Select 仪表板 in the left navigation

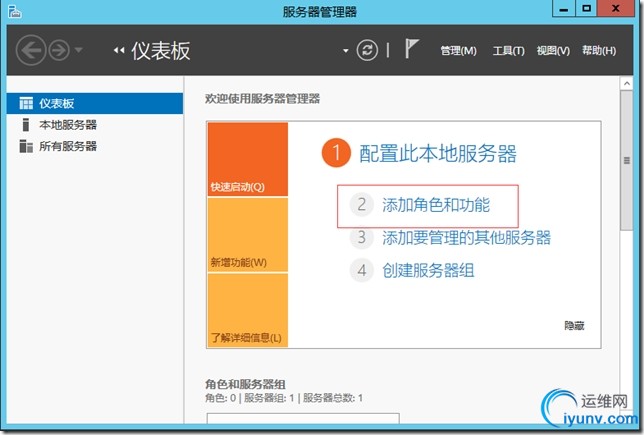coord(95,103)
